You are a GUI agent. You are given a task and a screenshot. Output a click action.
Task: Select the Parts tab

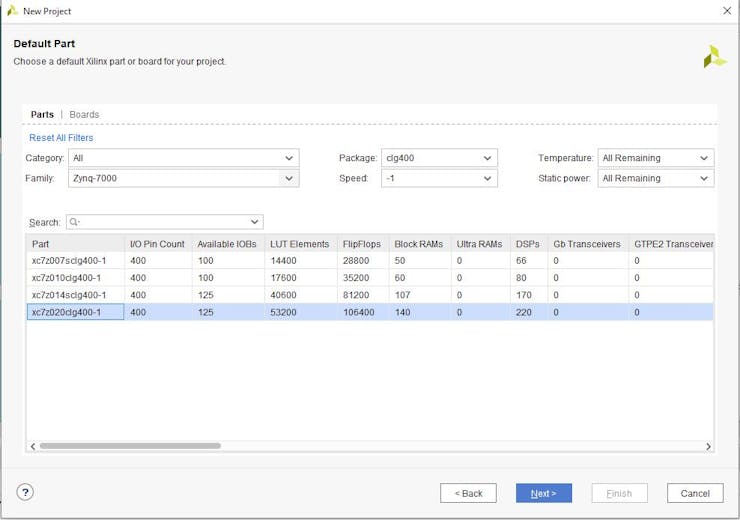(42, 115)
